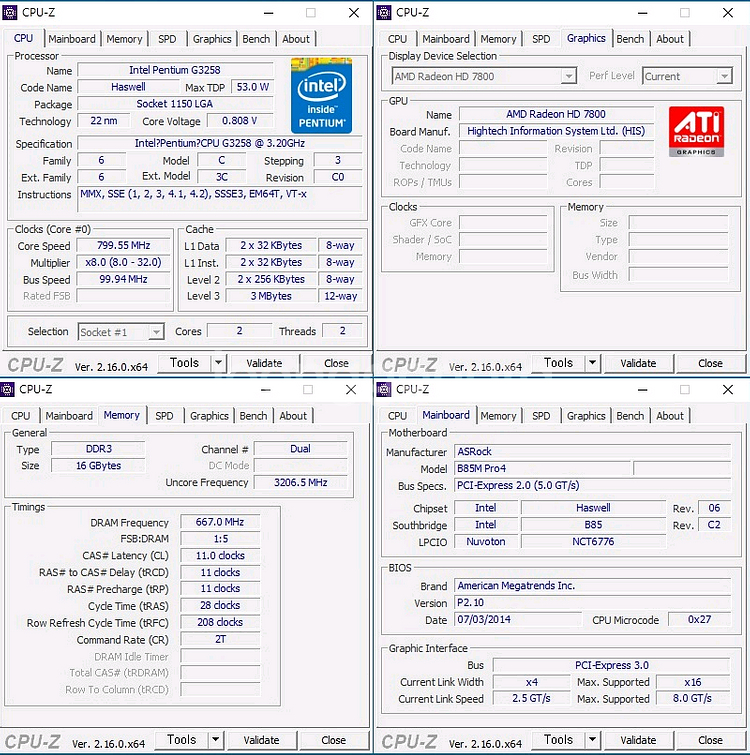
Task: Click CPU-Z title bar icon of motherboard window
Action: (384, 389)
